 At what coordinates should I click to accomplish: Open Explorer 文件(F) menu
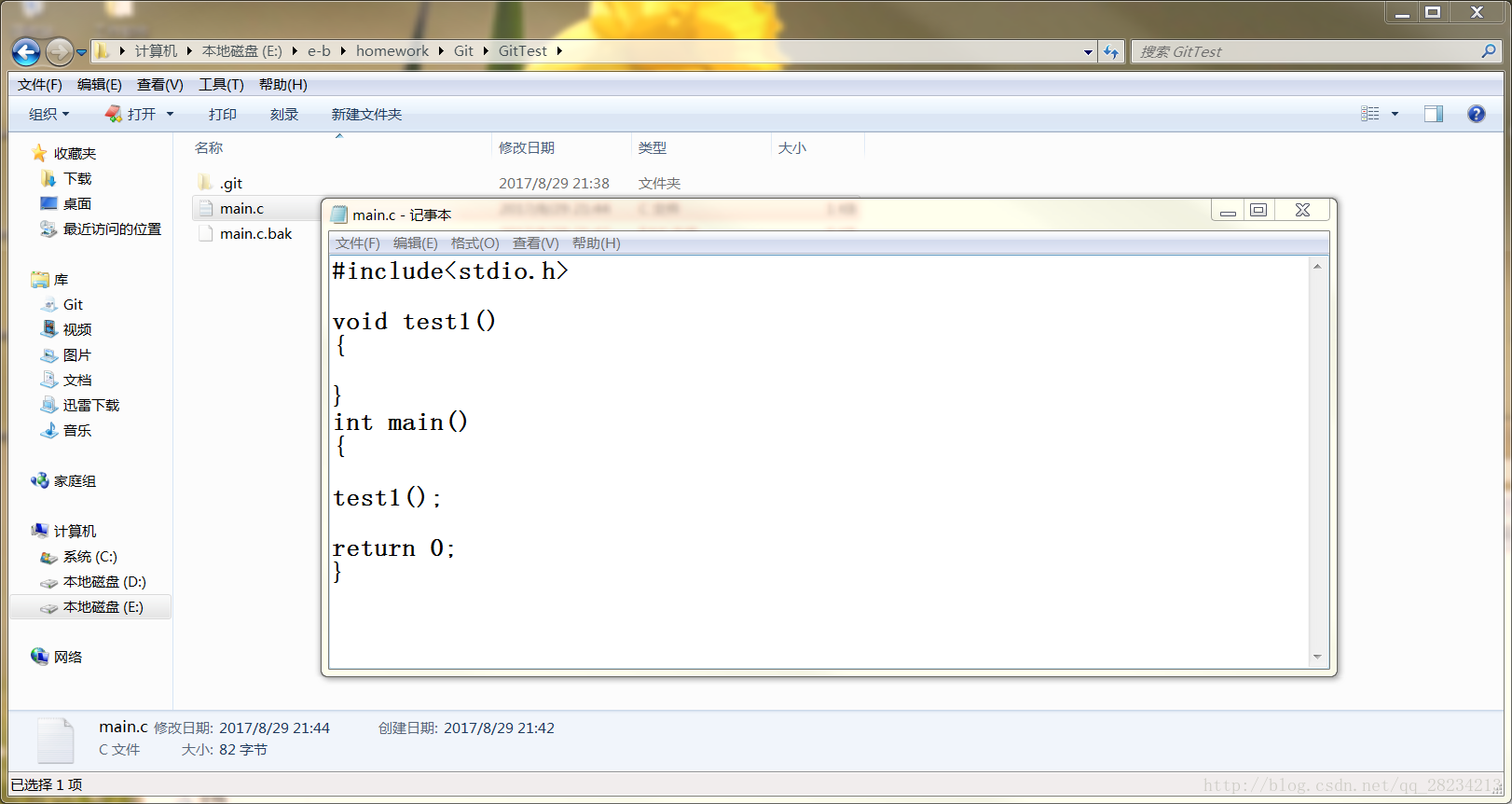[39, 85]
